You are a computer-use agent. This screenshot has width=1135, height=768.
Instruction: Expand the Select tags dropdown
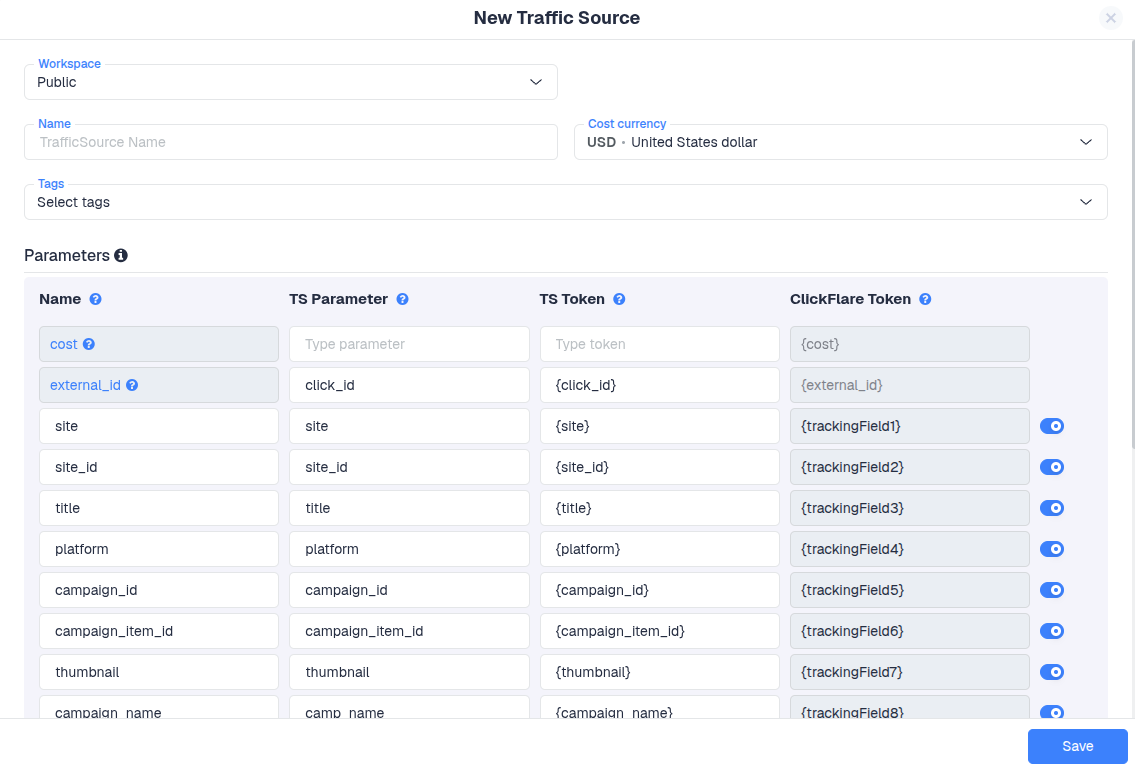pyautogui.click(x=565, y=202)
